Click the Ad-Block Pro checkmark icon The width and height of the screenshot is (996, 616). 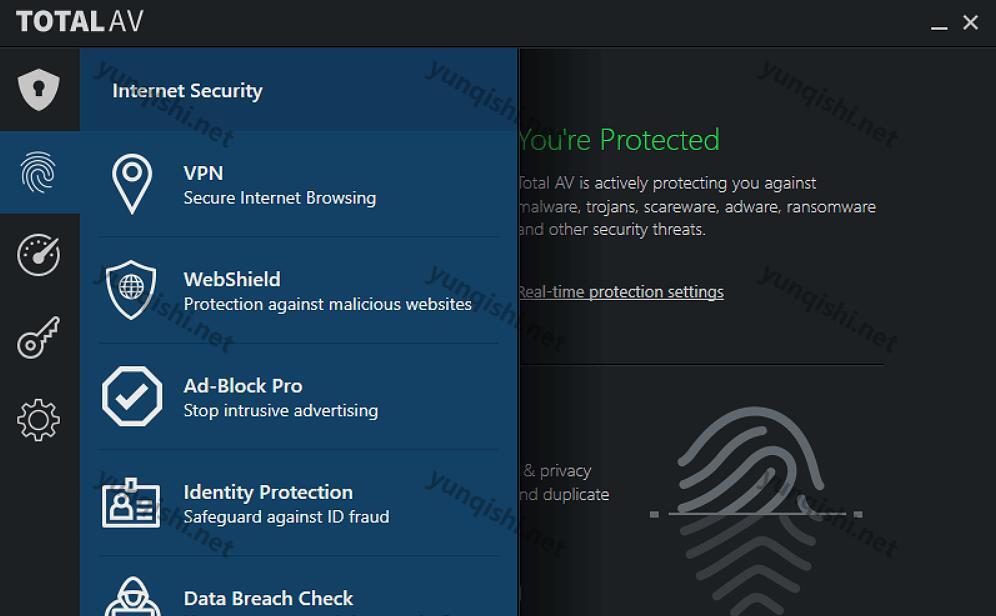click(132, 396)
